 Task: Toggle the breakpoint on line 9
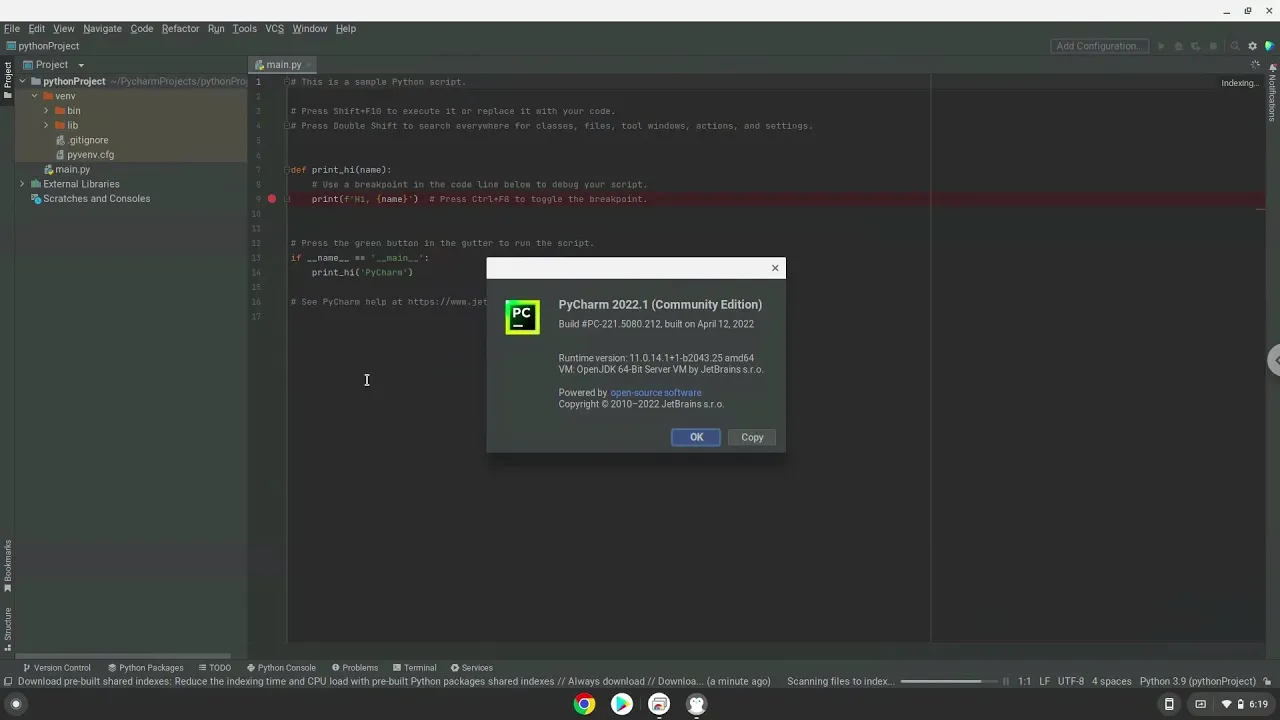(x=271, y=199)
